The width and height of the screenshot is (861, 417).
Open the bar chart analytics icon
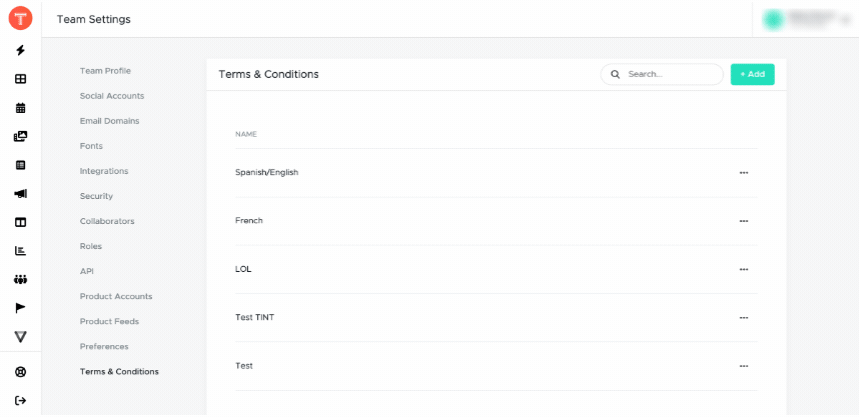pos(20,251)
